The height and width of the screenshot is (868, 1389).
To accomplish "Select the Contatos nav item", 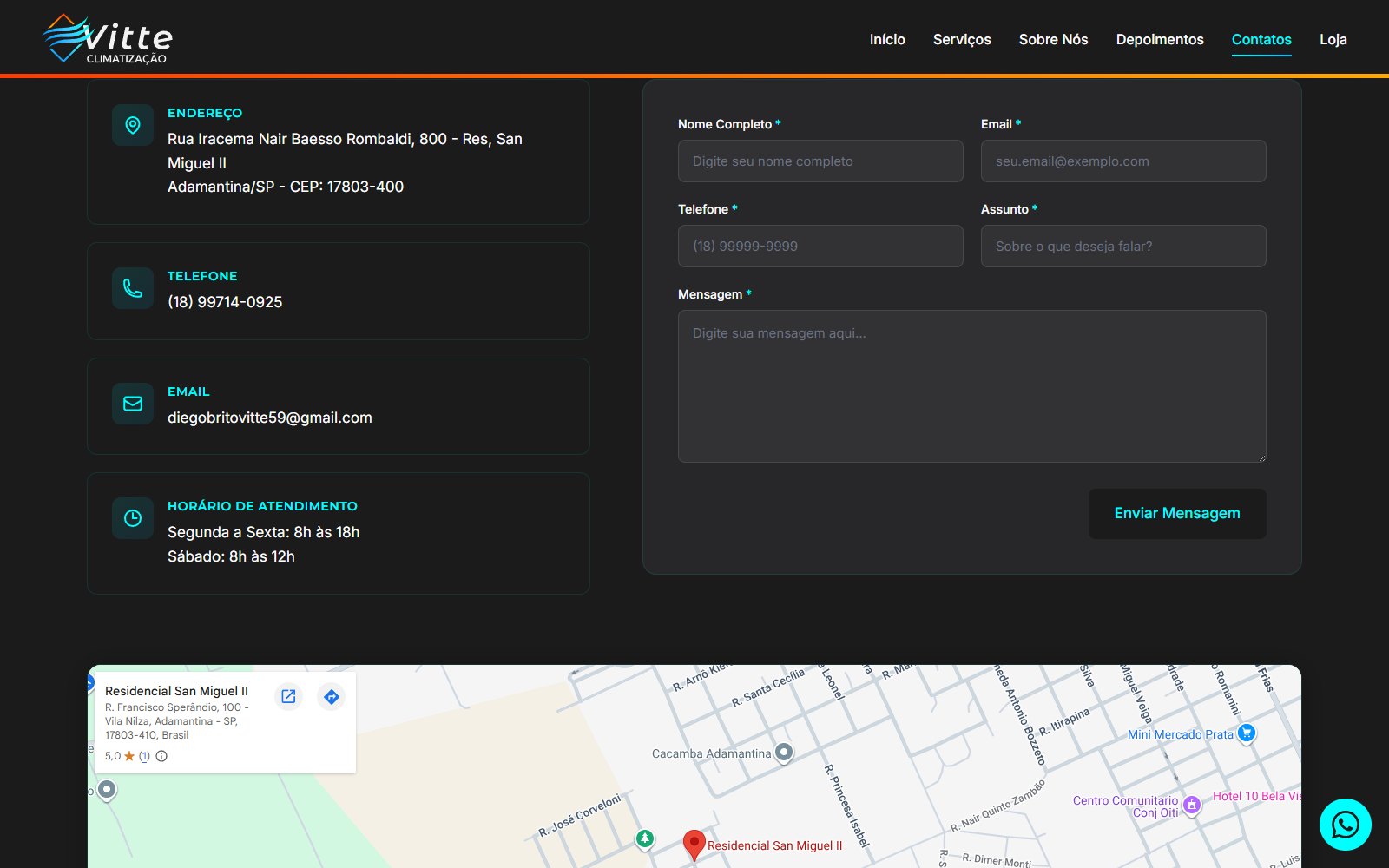I will (1261, 39).
